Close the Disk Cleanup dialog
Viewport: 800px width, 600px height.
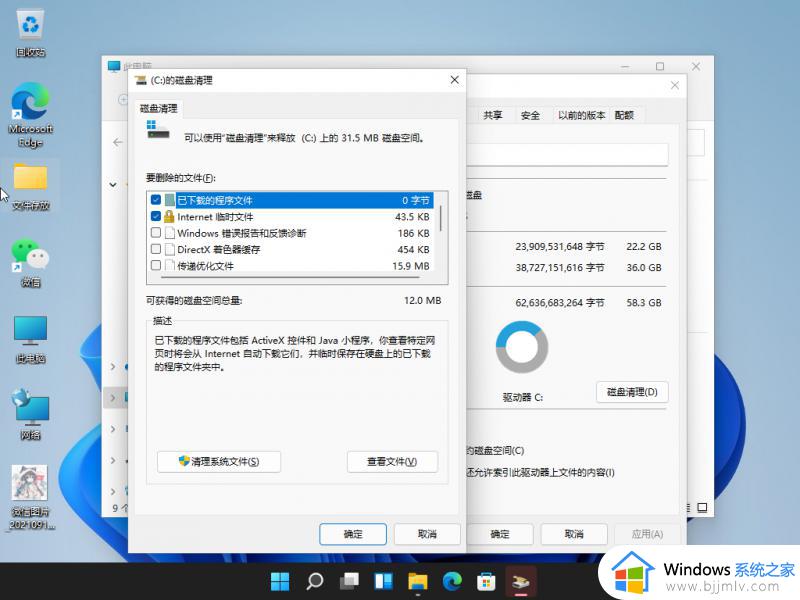click(455, 80)
